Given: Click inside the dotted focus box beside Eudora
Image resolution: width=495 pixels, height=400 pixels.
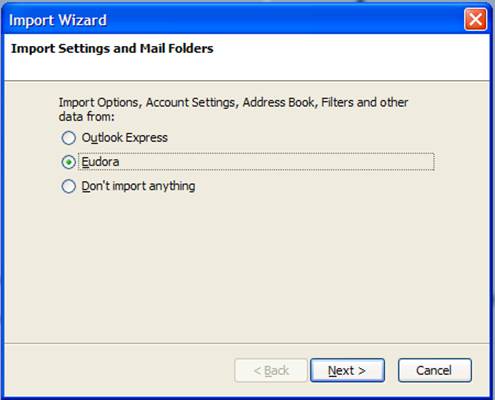Looking at the screenshot, I should coord(277,162).
